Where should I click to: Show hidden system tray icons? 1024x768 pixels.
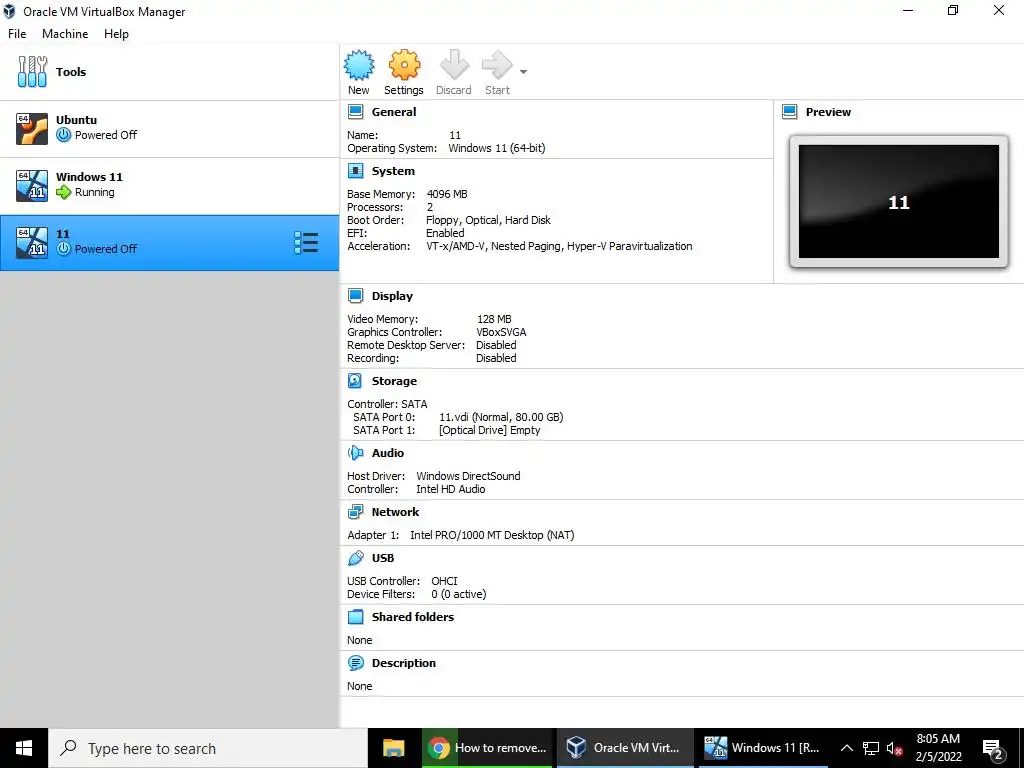846,748
